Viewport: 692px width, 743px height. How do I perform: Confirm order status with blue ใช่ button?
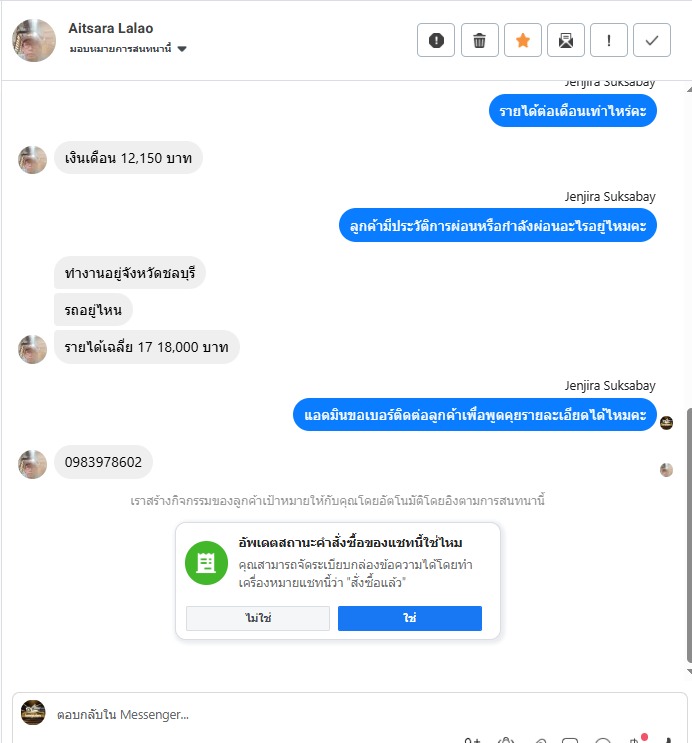coord(410,618)
